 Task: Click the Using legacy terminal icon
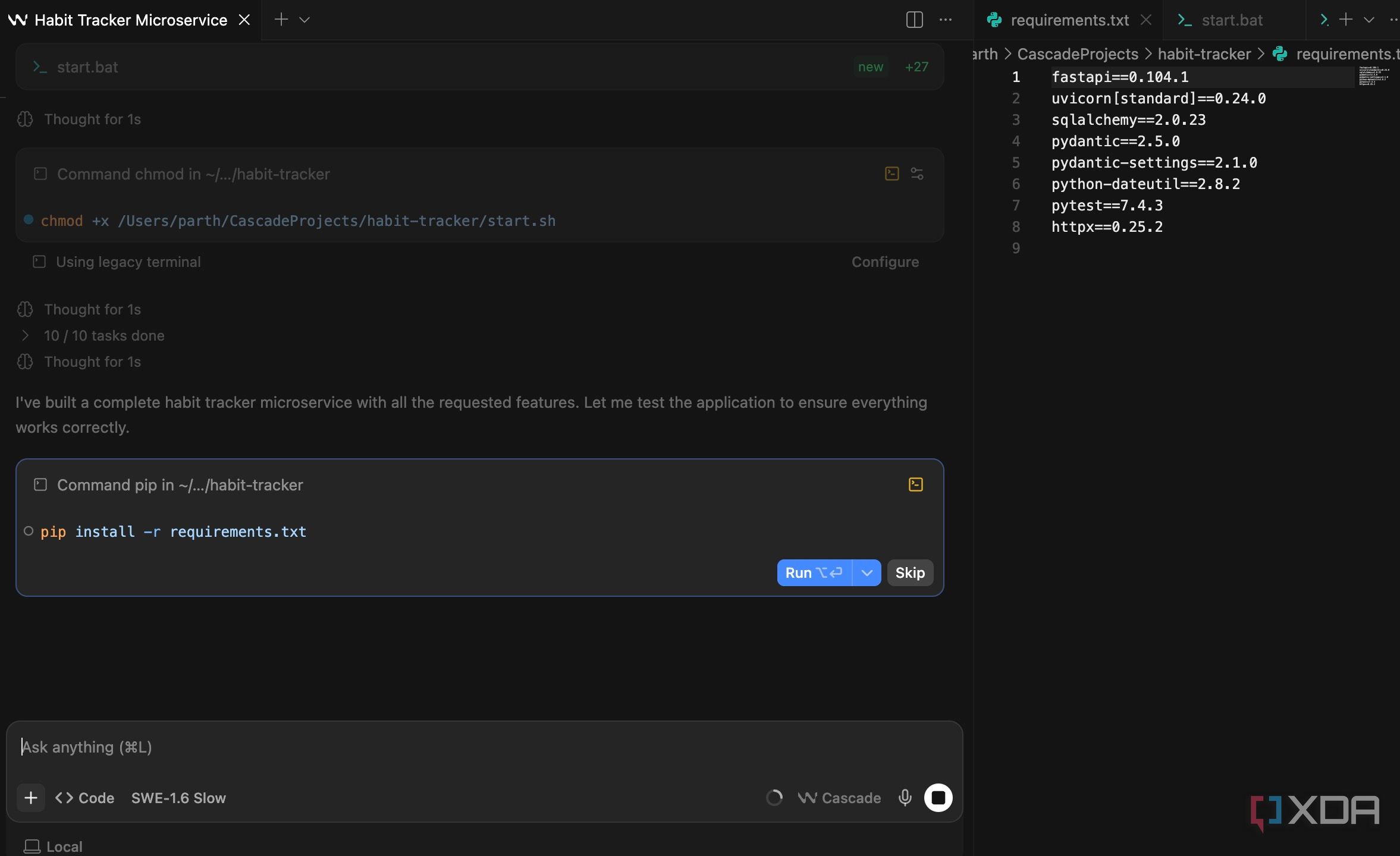pyautogui.click(x=39, y=262)
